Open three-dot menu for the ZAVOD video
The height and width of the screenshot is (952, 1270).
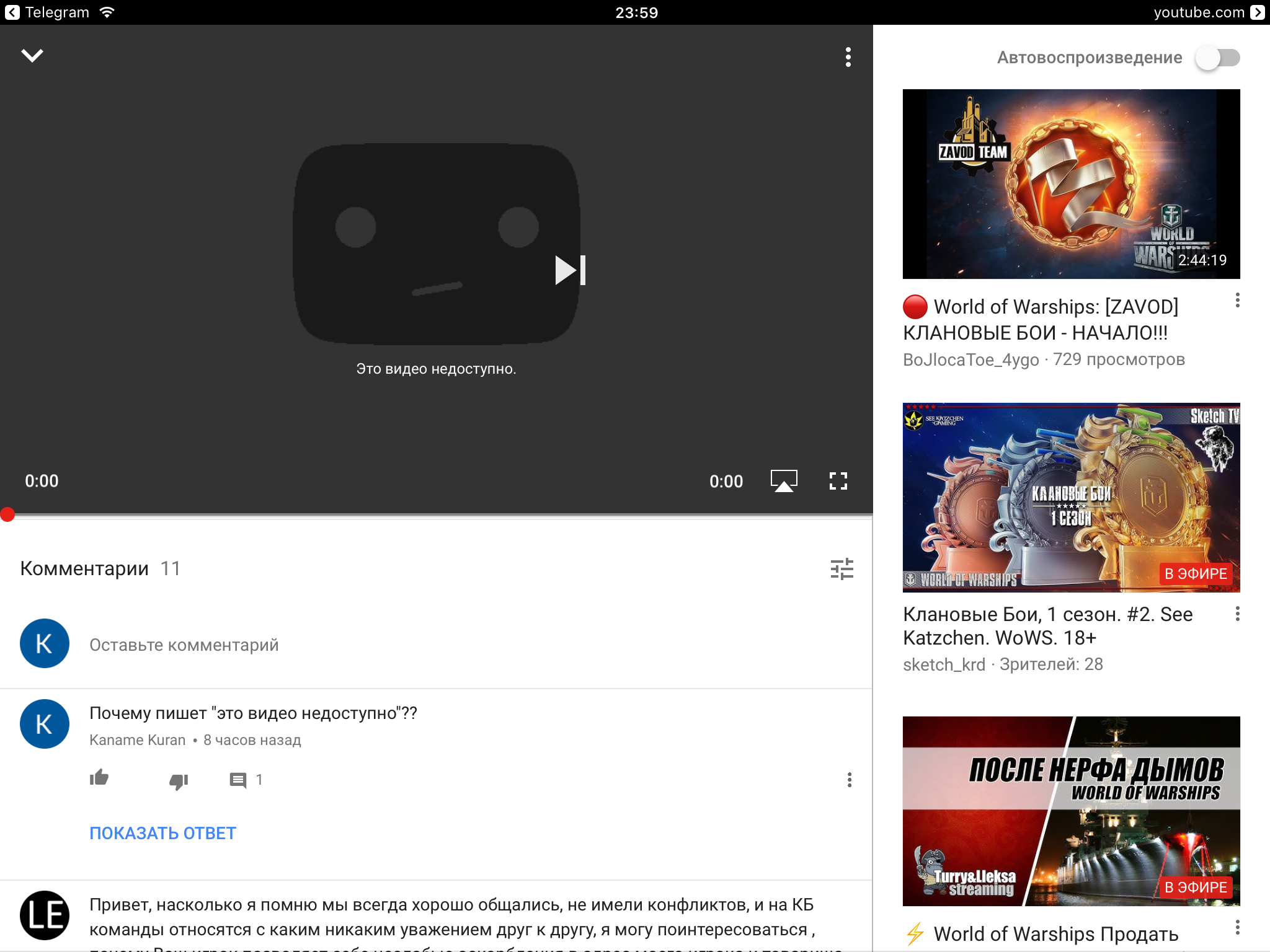1237,301
